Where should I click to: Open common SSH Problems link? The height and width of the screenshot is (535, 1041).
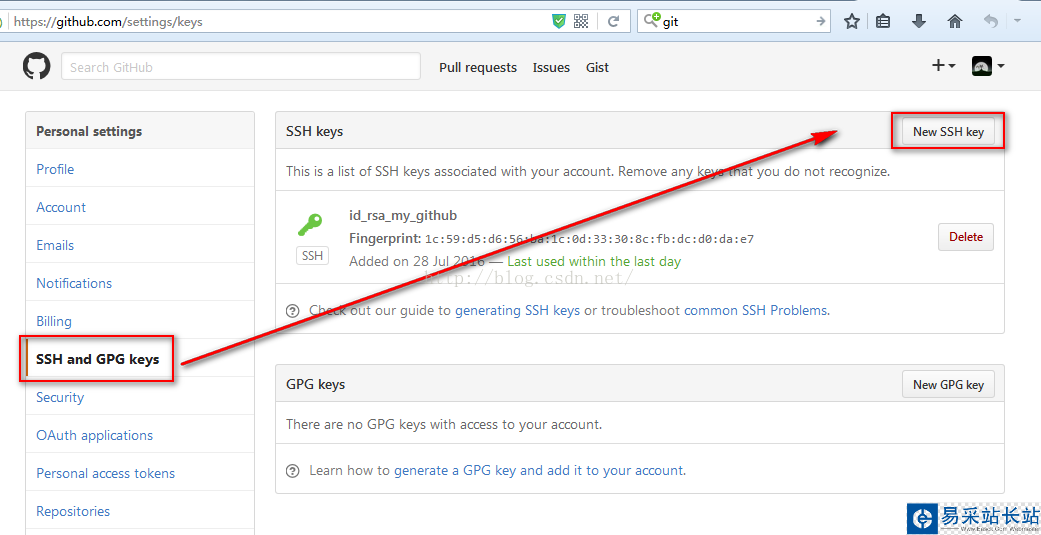[x=756, y=311]
